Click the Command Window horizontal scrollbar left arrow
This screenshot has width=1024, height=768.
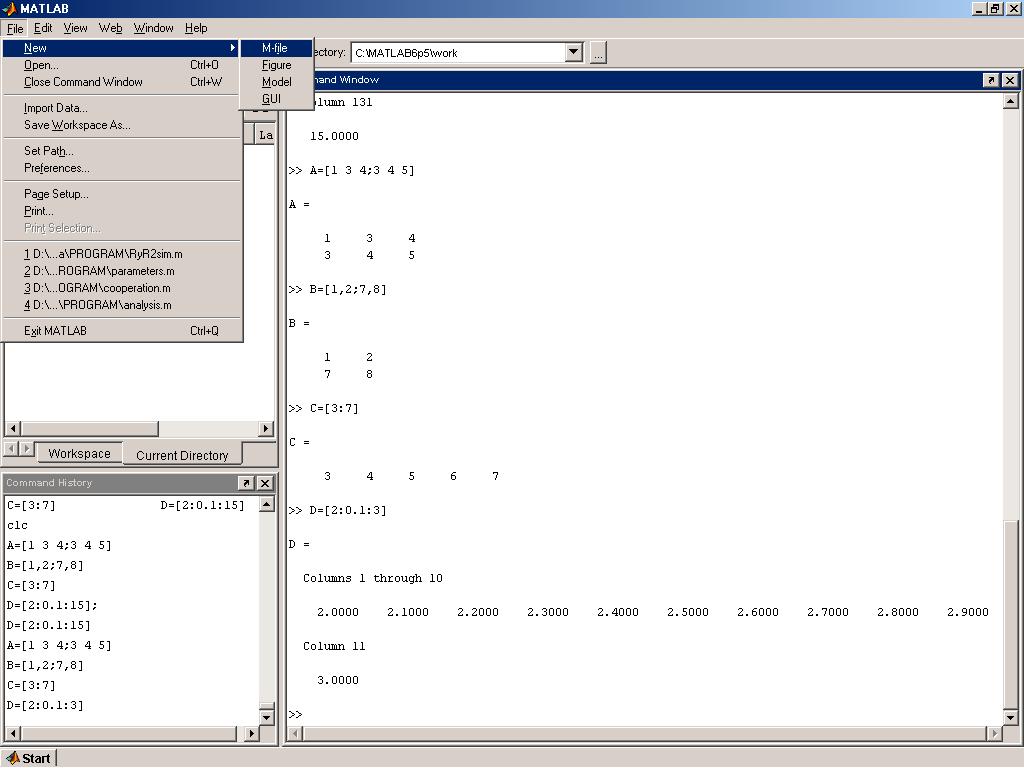[x=295, y=733]
